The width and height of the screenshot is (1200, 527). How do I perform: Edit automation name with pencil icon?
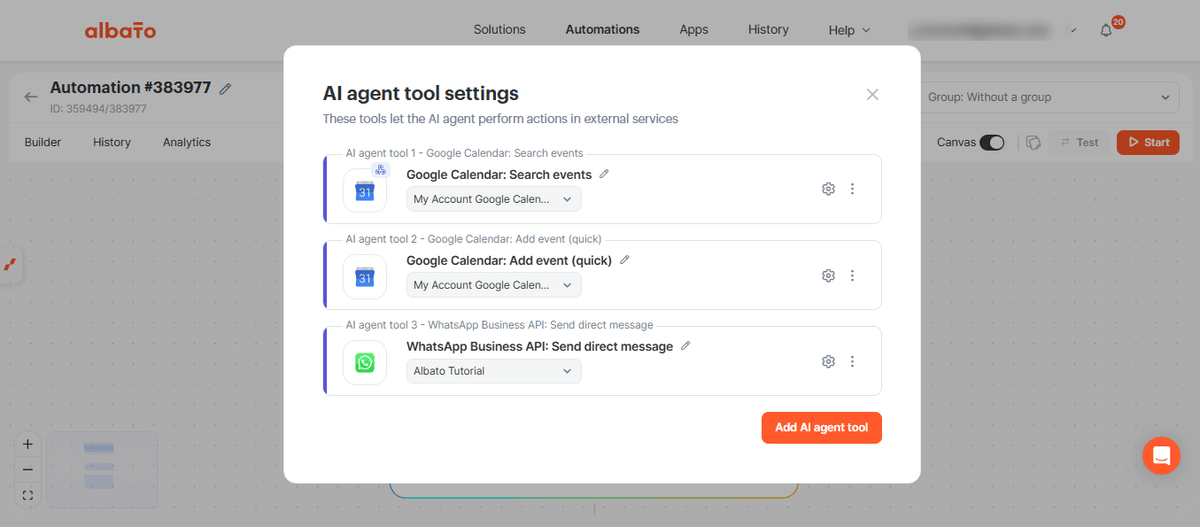226,88
